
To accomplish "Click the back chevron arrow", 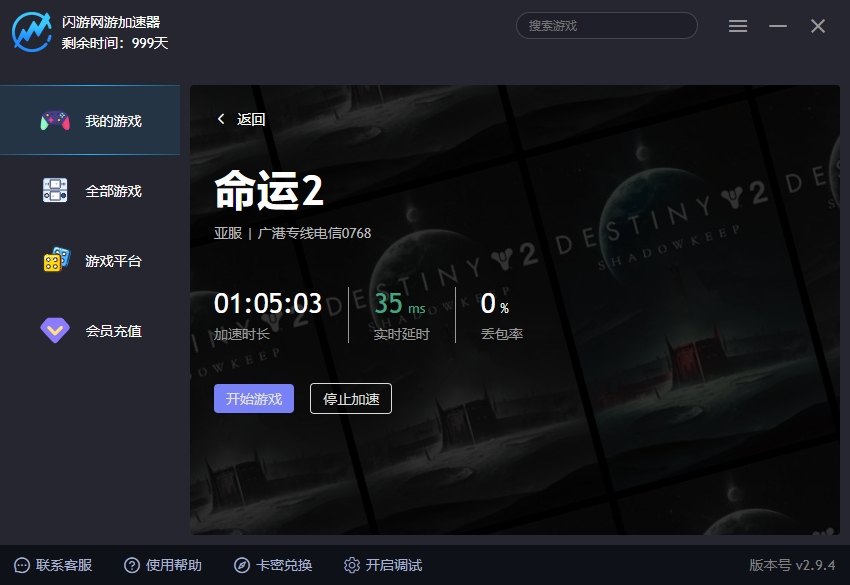I will click(221, 119).
